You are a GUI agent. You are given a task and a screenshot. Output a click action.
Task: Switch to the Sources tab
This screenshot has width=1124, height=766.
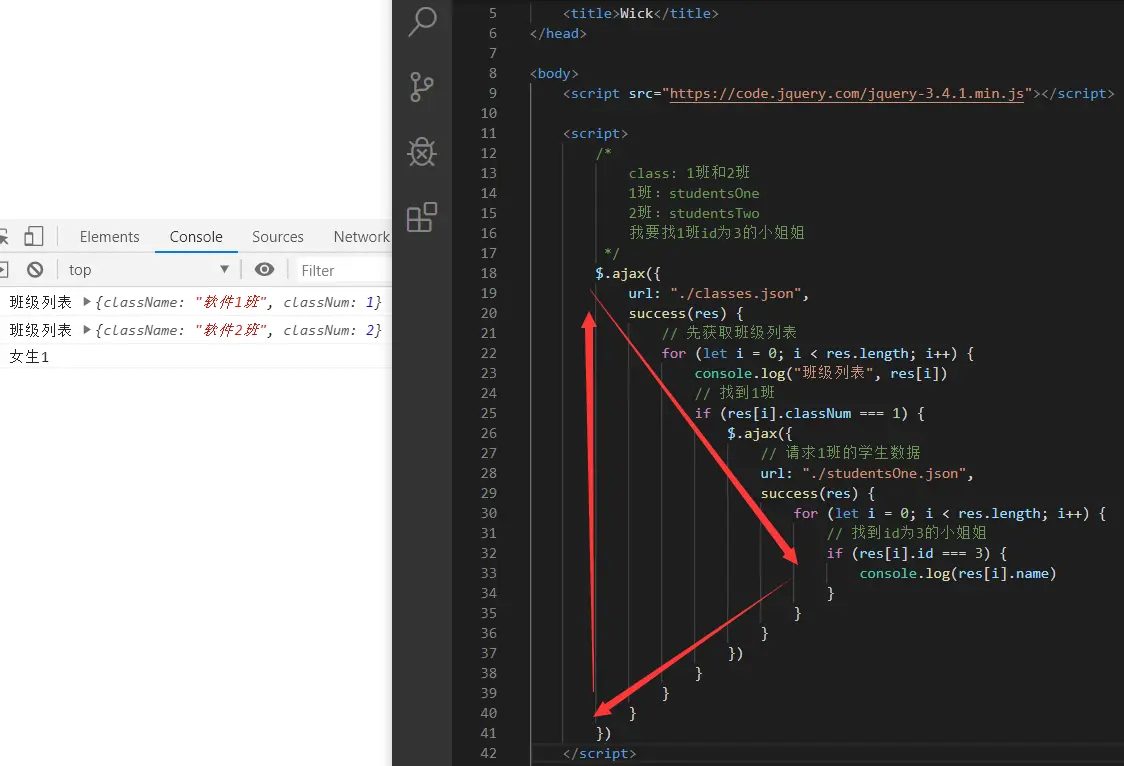point(277,236)
